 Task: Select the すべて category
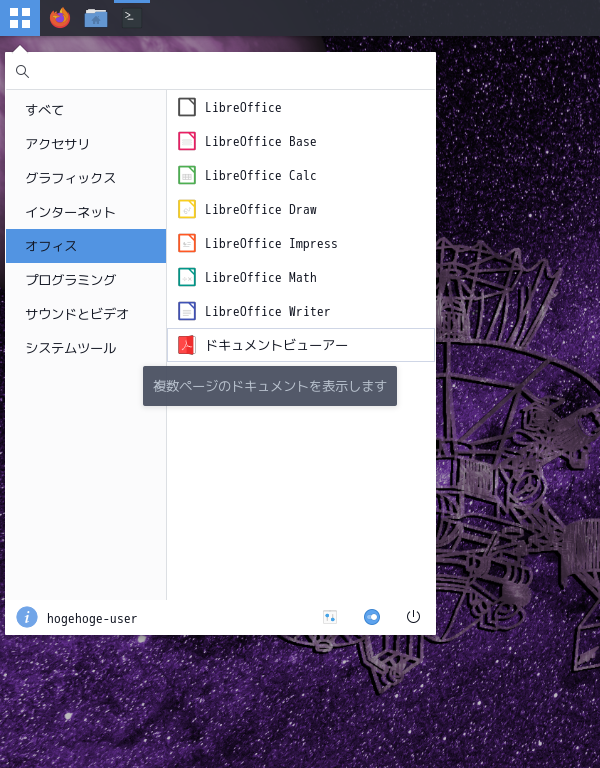86,110
